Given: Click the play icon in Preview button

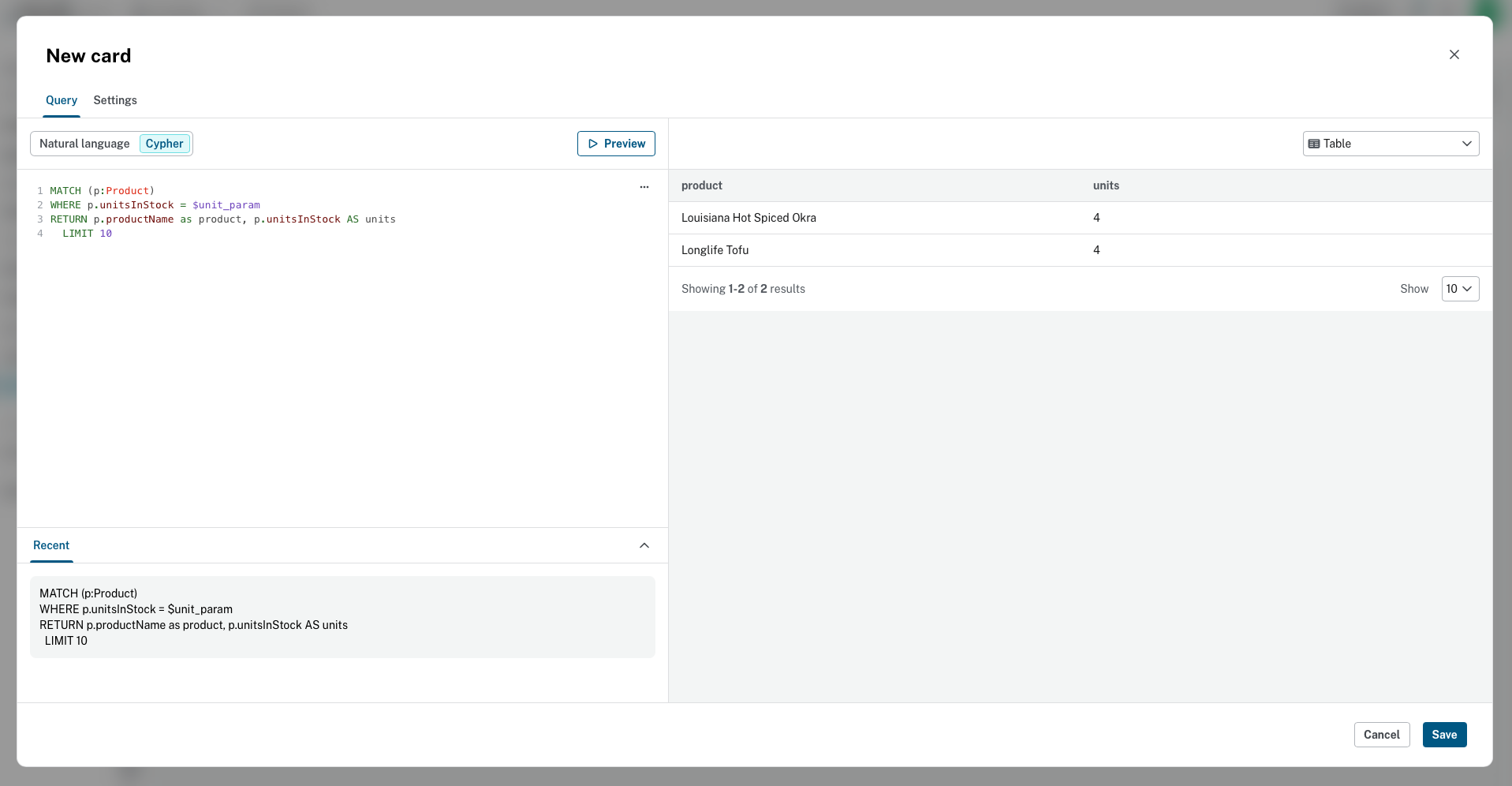Looking at the screenshot, I should 593,144.
